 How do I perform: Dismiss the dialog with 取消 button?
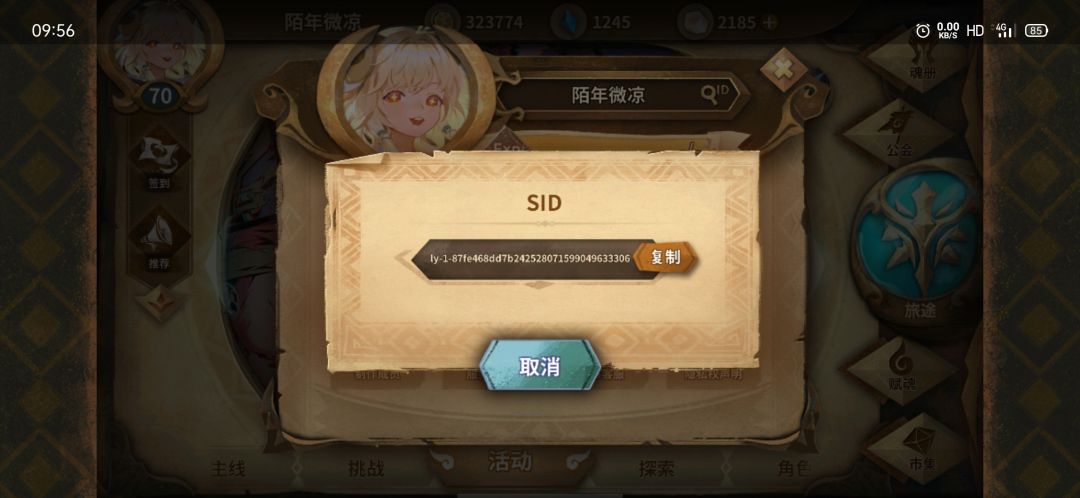coord(539,366)
